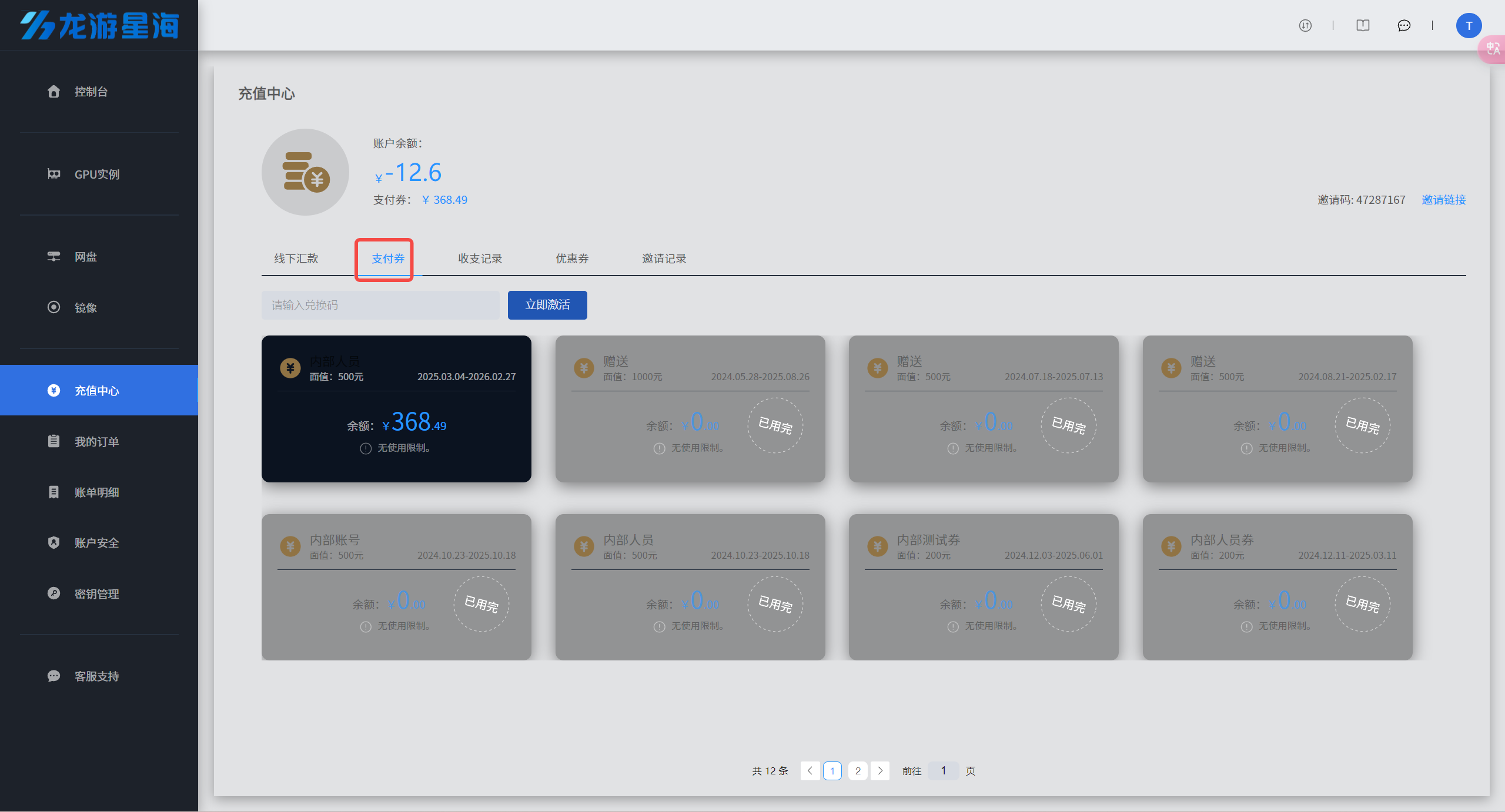
Task: Go to next pagination page arrow
Action: click(880, 770)
